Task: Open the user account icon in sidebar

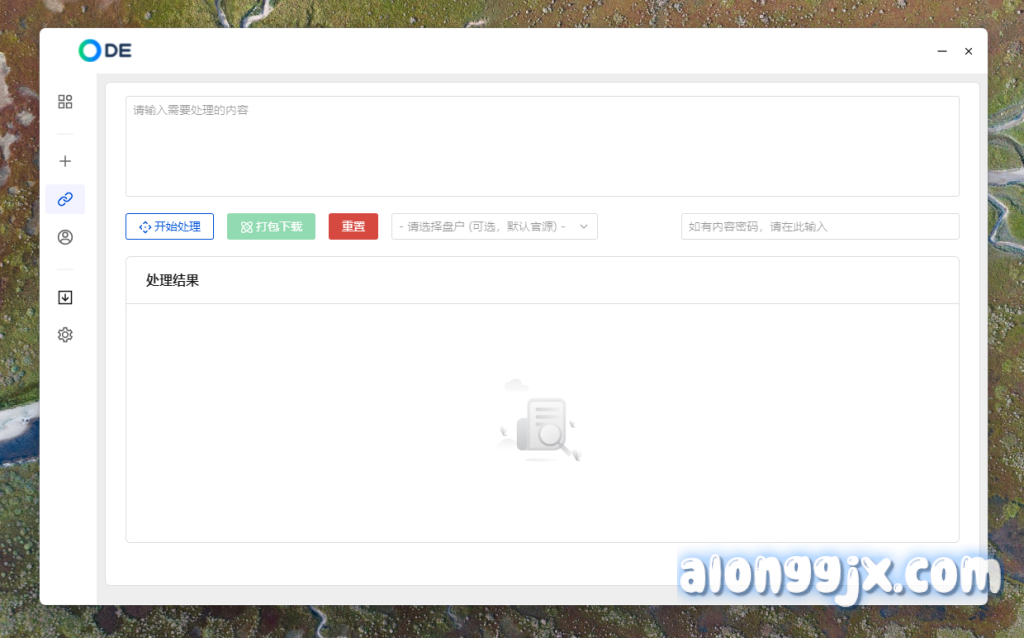Action: click(65, 237)
